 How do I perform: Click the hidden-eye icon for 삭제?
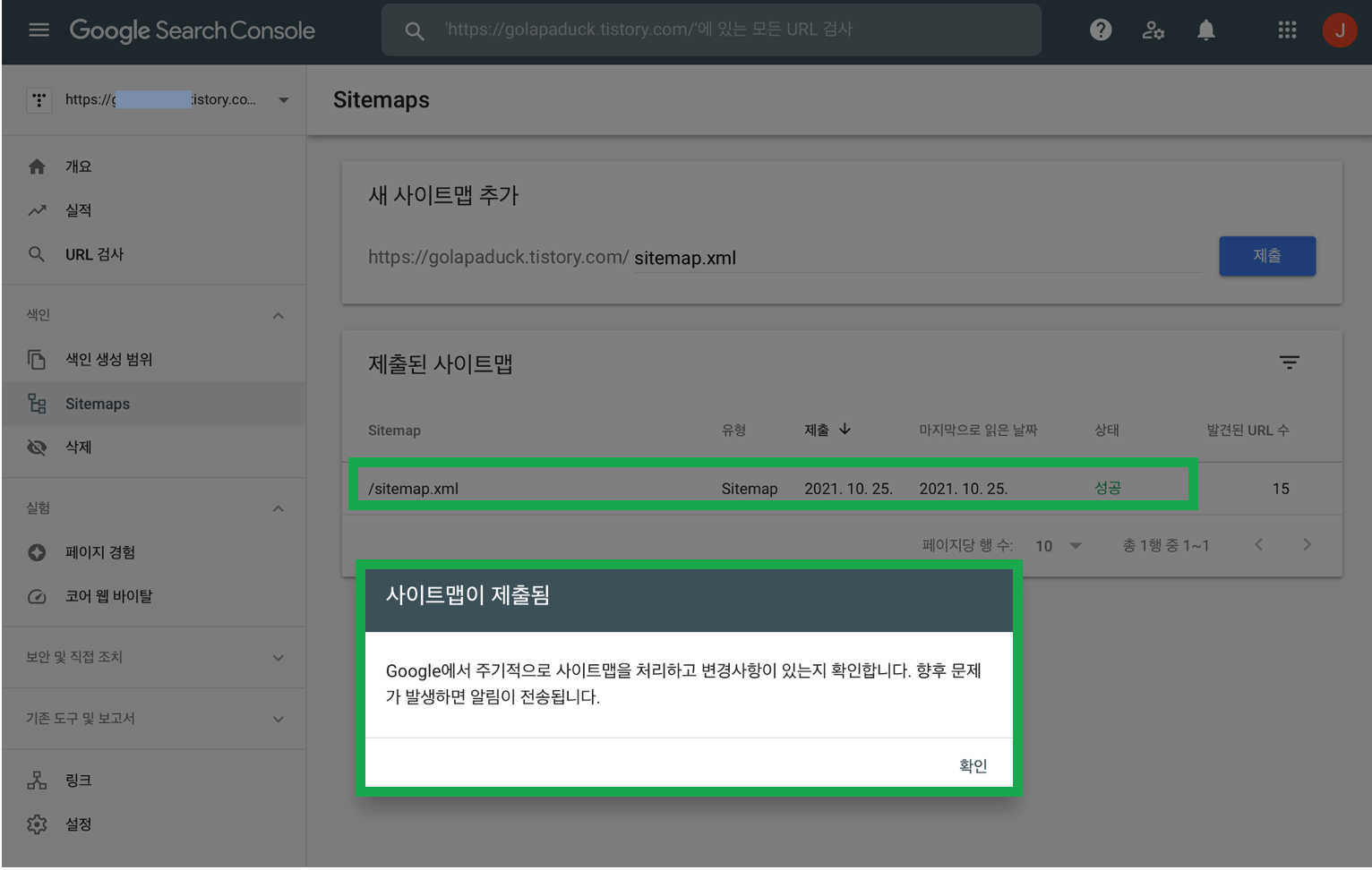(37, 447)
